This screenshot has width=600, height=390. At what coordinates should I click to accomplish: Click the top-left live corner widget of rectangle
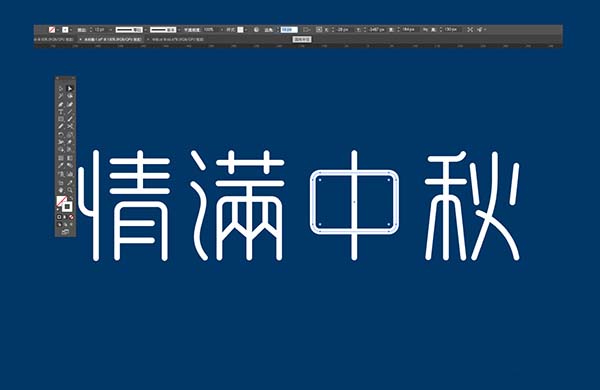click(x=320, y=179)
